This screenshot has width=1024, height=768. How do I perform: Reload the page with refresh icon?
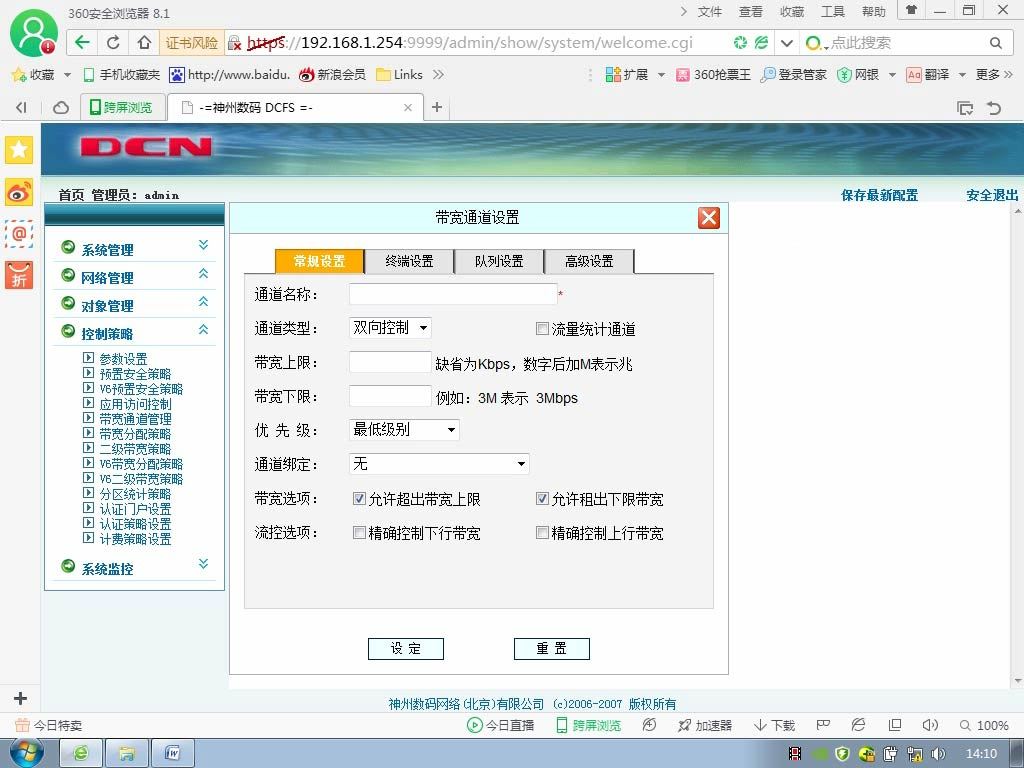tap(113, 42)
